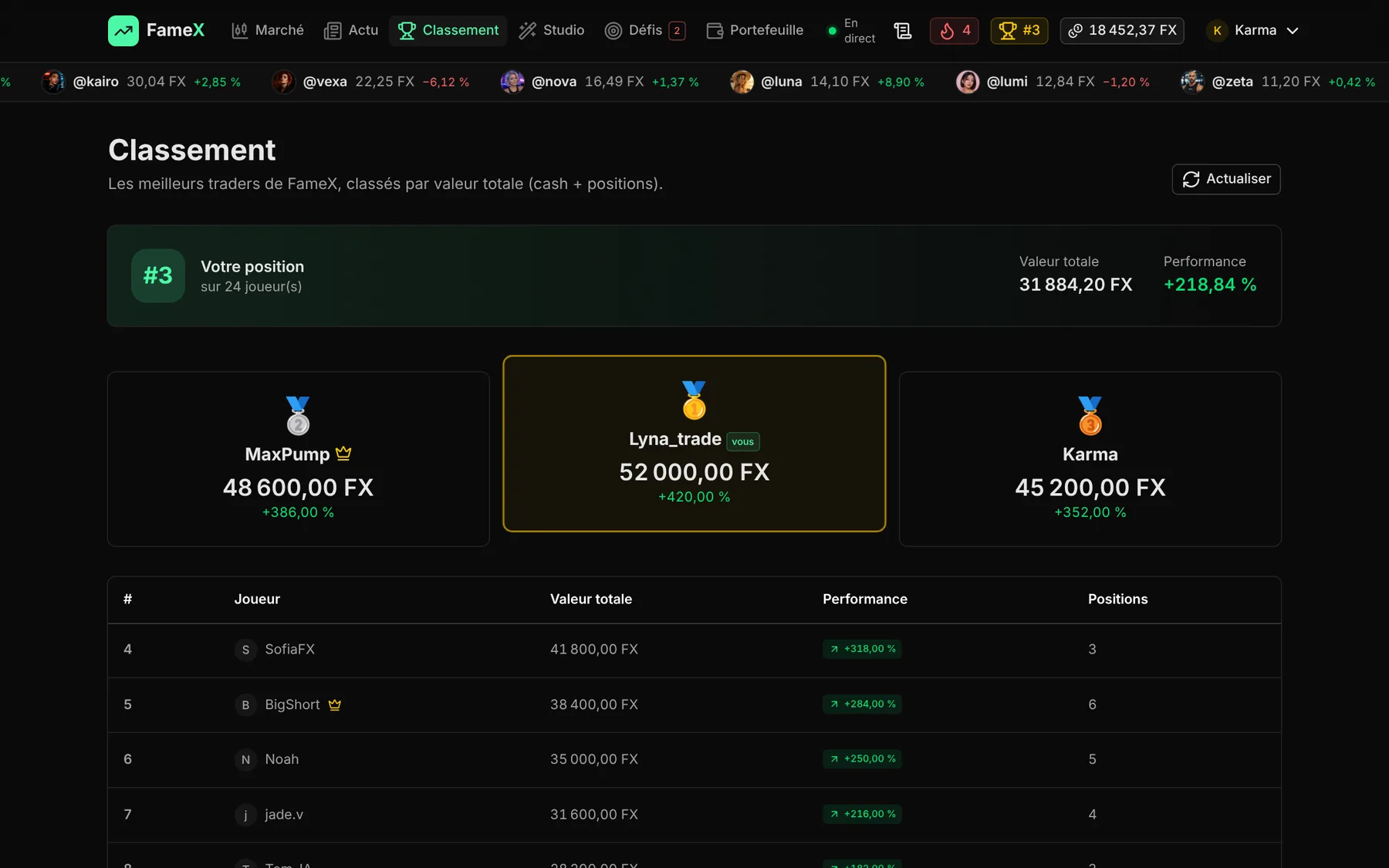Image resolution: width=1389 pixels, height=868 pixels.
Task: Open the Studio tab
Action: (x=552, y=31)
